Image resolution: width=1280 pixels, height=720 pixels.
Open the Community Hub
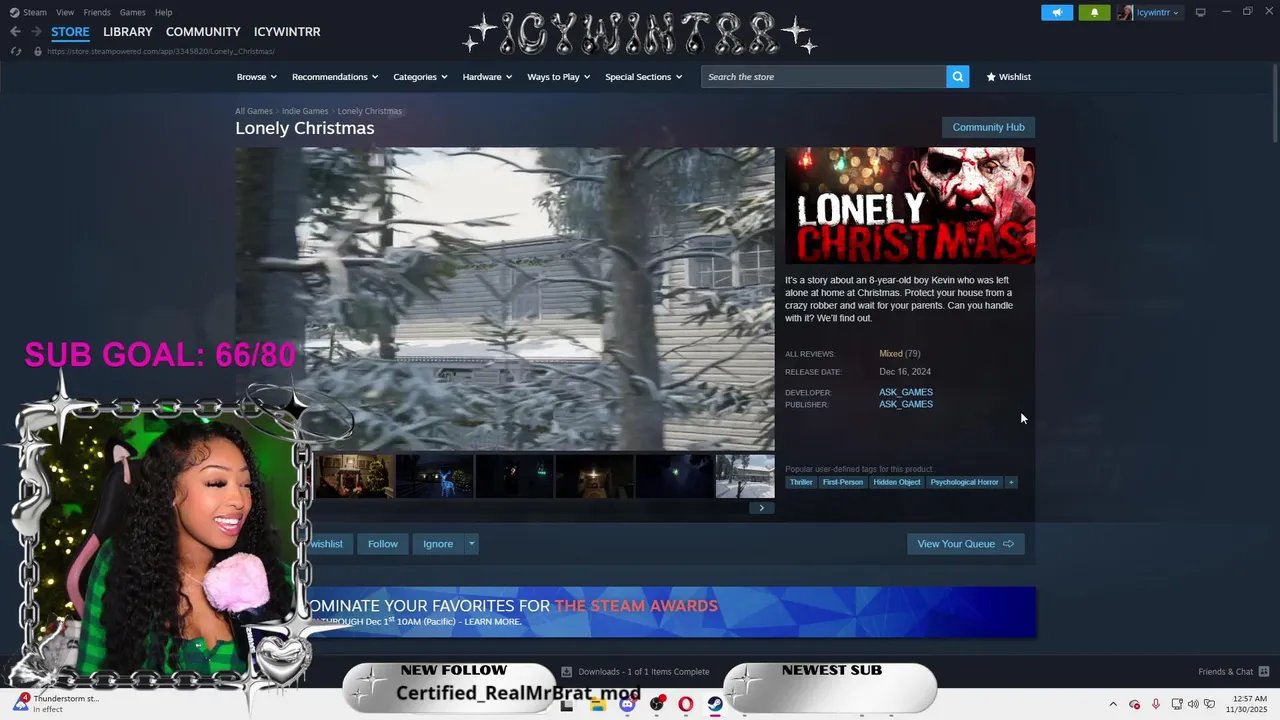pos(988,127)
